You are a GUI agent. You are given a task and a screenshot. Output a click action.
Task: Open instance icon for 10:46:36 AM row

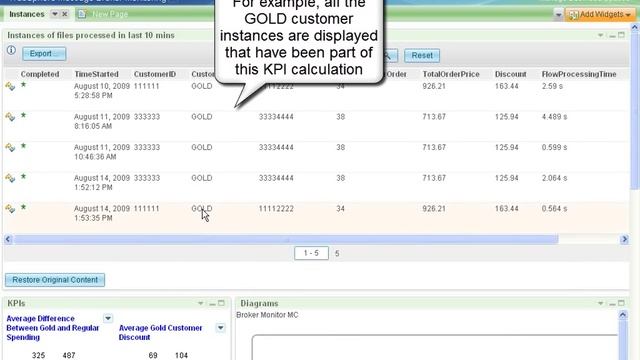pos(10,148)
